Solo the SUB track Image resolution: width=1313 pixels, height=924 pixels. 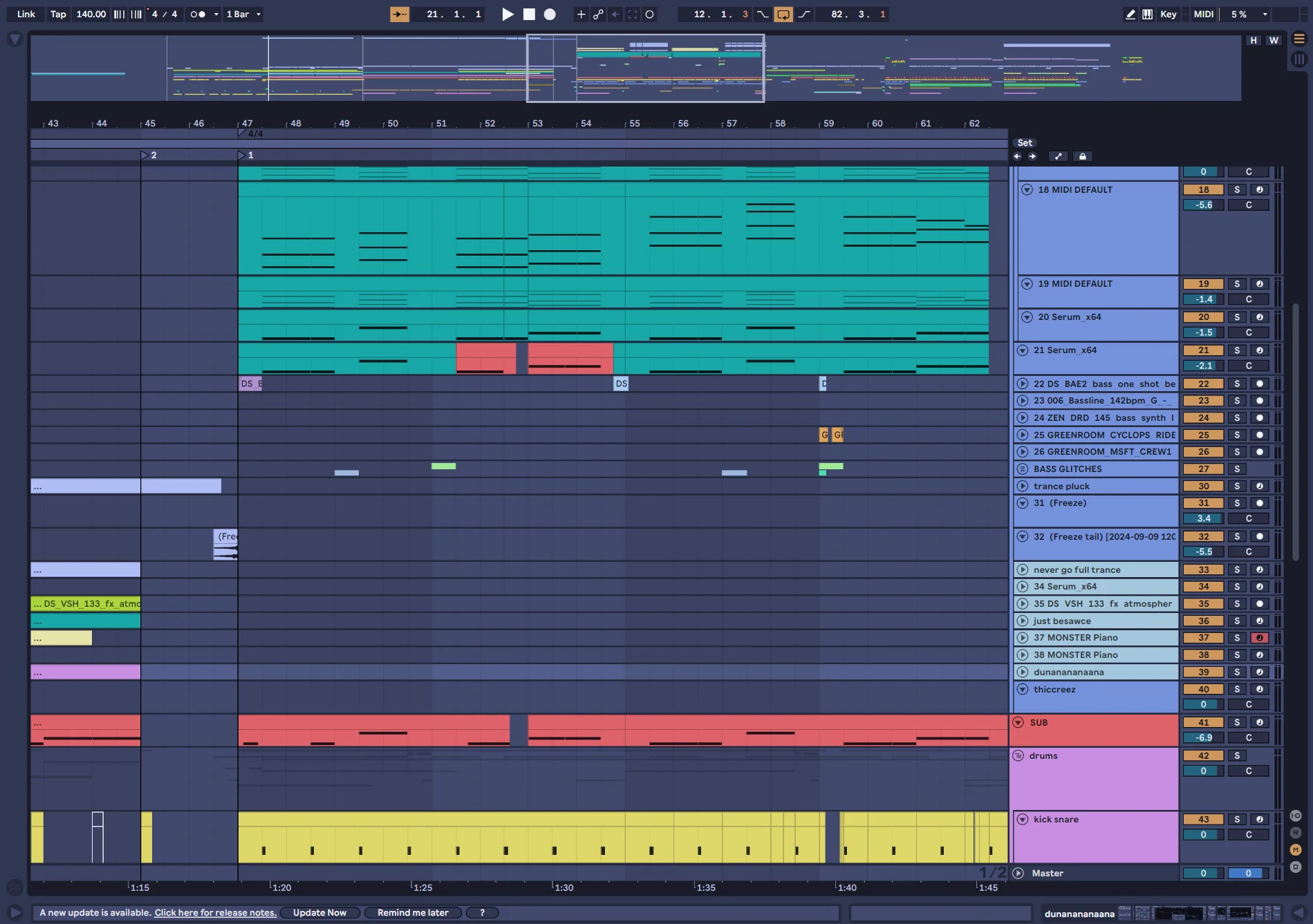click(x=1237, y=722)
